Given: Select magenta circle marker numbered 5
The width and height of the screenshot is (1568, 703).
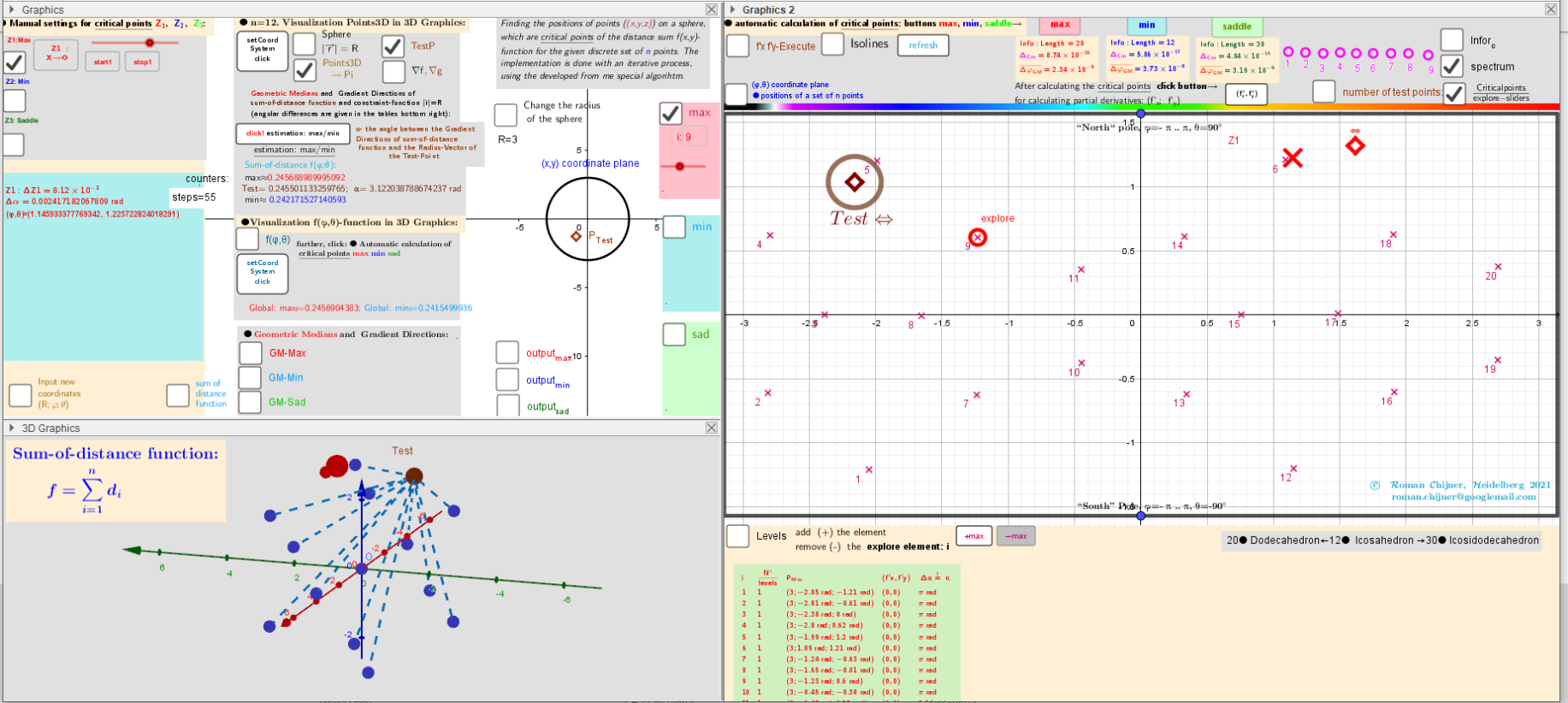Looking at the screenshot, I should click(1357, 53).
